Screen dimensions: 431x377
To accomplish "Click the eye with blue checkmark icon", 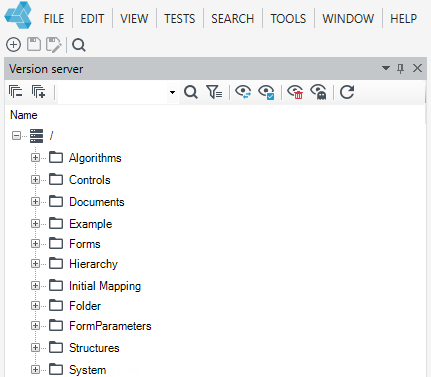I will 266,92.
